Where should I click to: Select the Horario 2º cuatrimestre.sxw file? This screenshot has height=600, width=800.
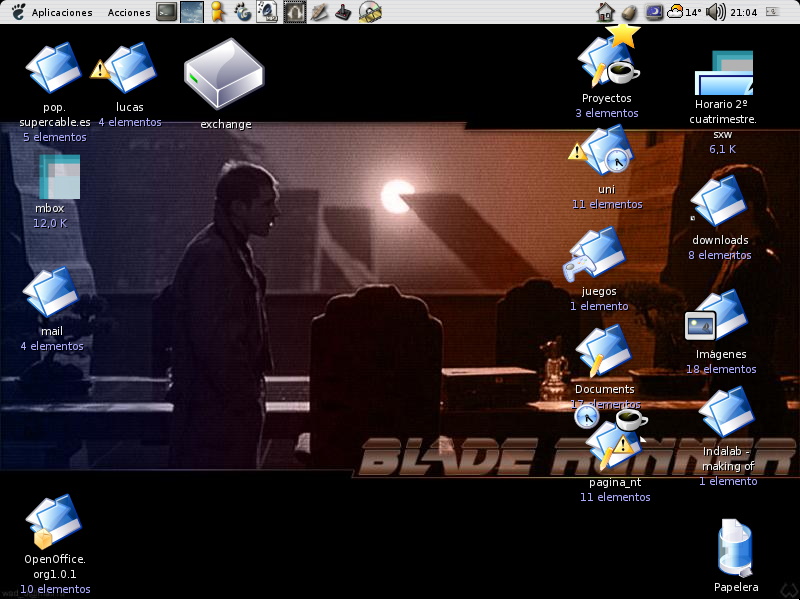[x=724, y=72]
